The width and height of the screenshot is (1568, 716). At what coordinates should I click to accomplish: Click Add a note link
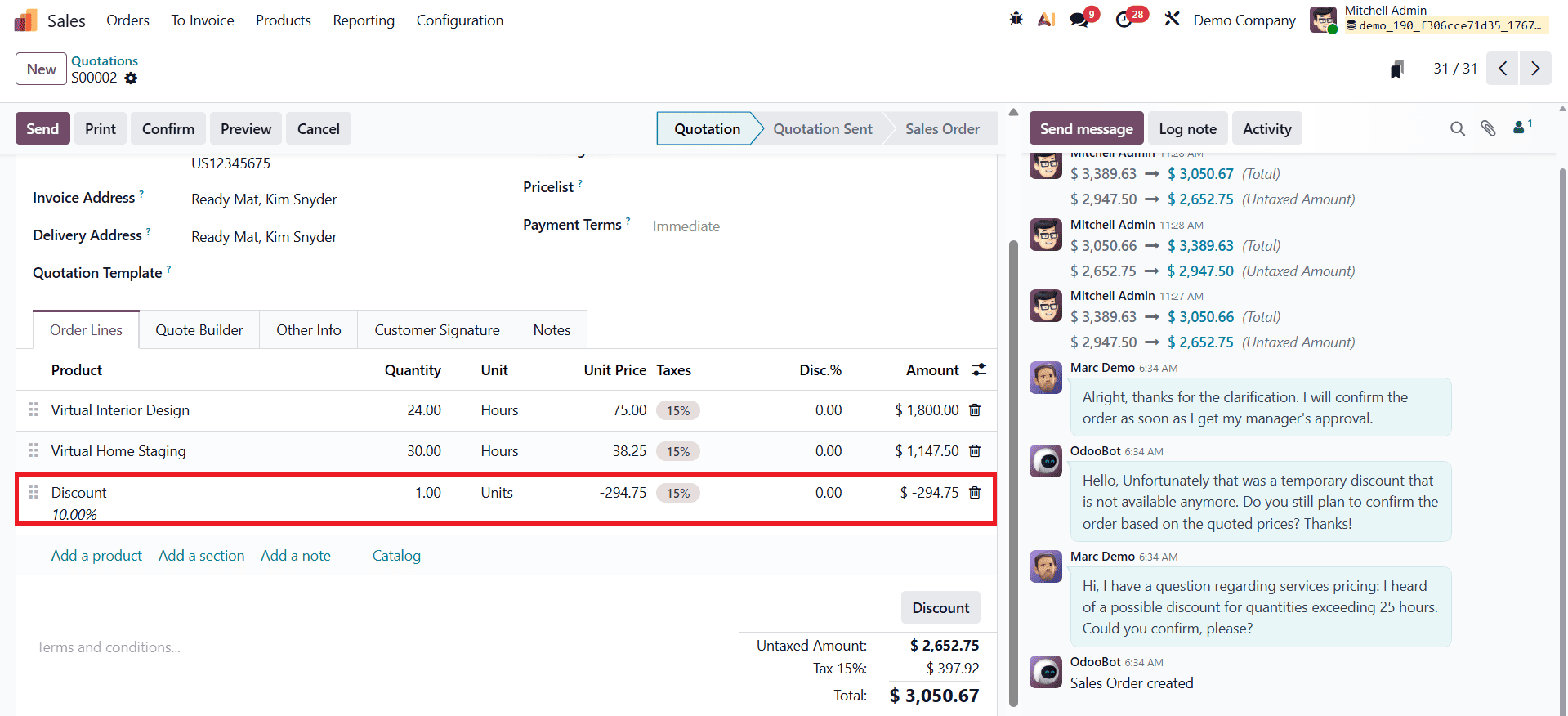tap(296, 556)
